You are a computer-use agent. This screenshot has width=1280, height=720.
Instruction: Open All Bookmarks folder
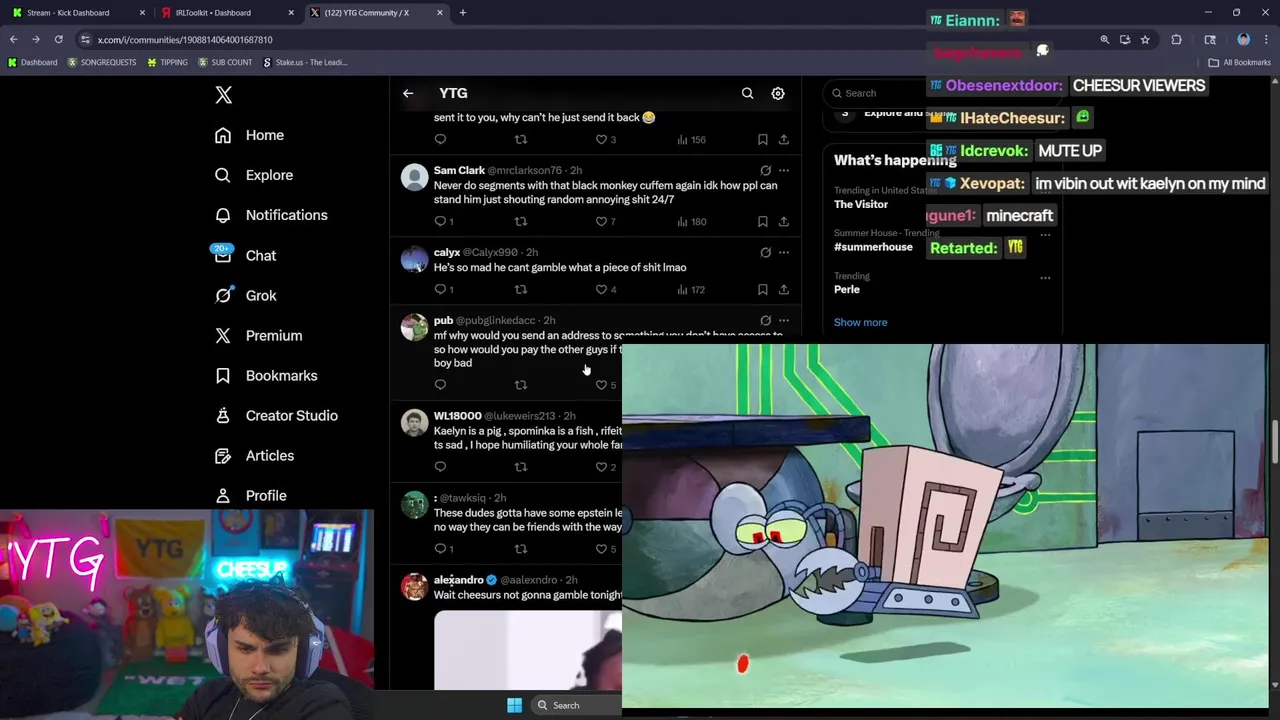point(1240,62)
